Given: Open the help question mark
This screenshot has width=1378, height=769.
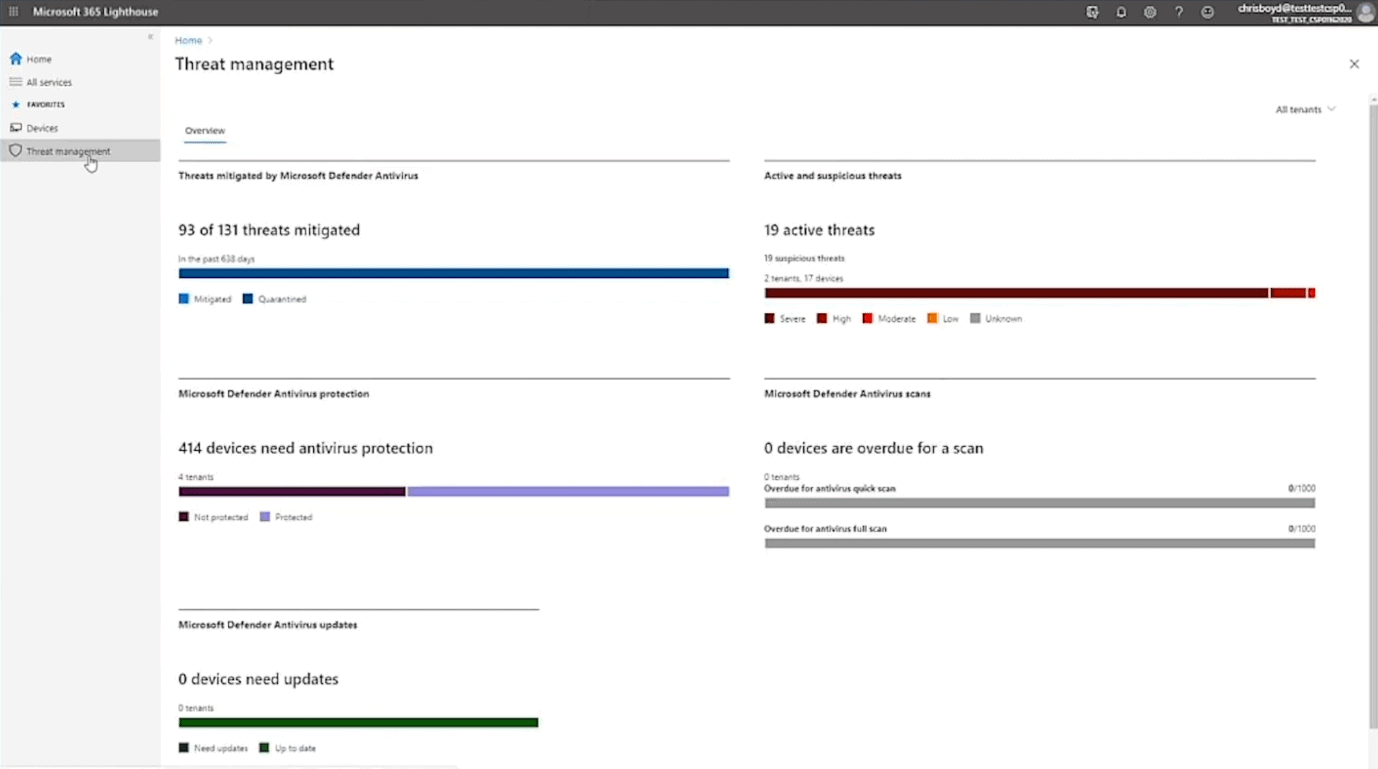Looking at the screenshot, I should click(1179, 12).
